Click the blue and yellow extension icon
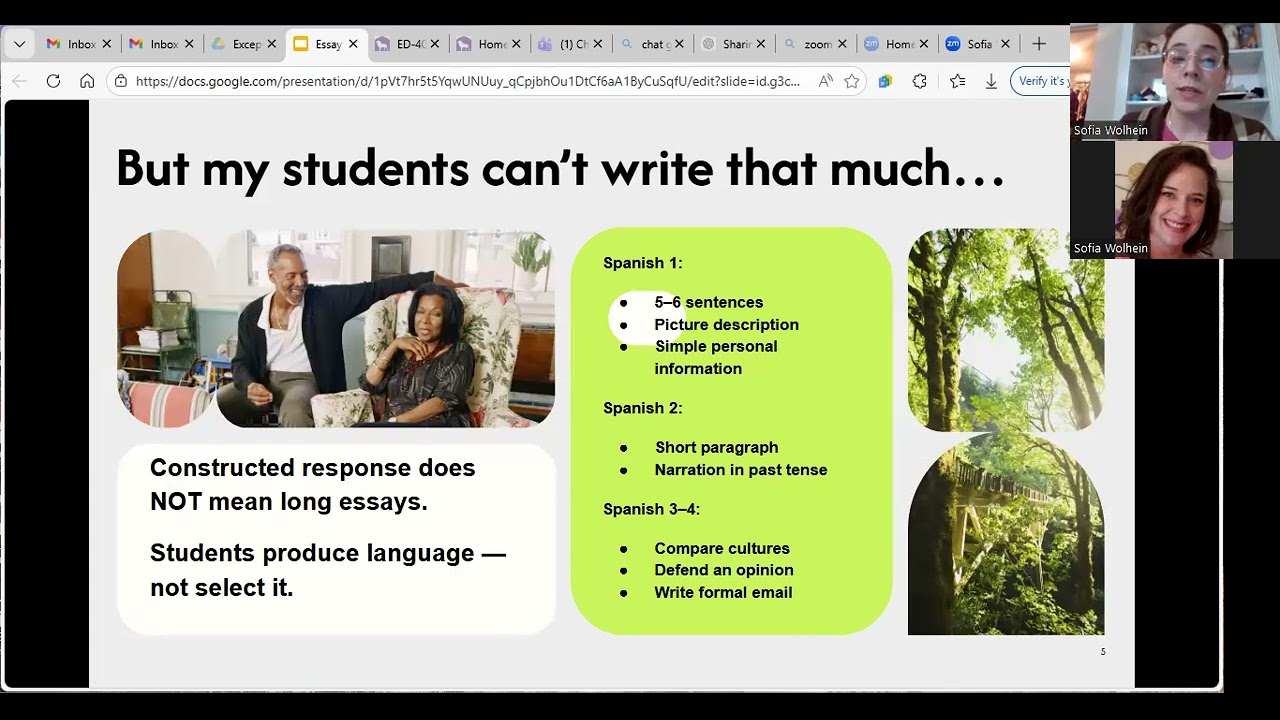1280x720 pixels. [x=885, y=81]
